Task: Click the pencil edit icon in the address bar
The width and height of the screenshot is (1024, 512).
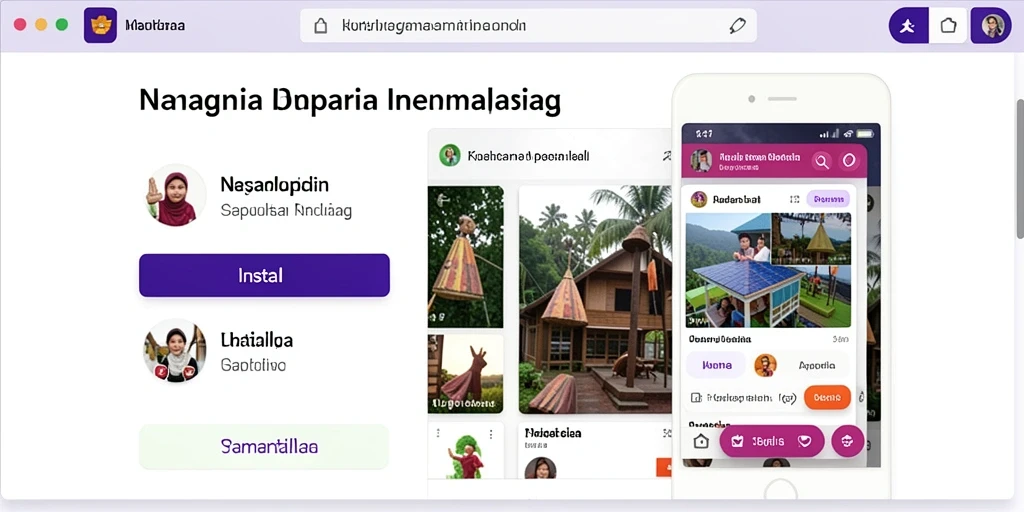Action: pos(737,26)
